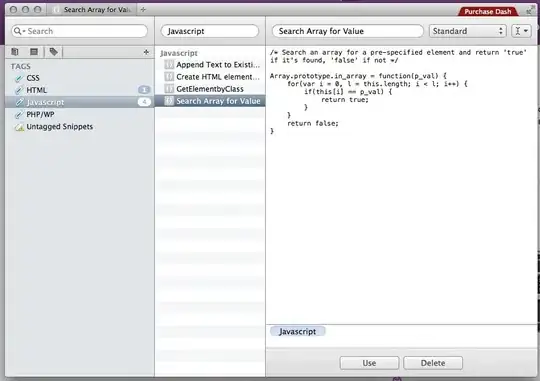
Task: Click the tags view icon in sidebar
Action: pyautogui.click(x=53, y=52)
